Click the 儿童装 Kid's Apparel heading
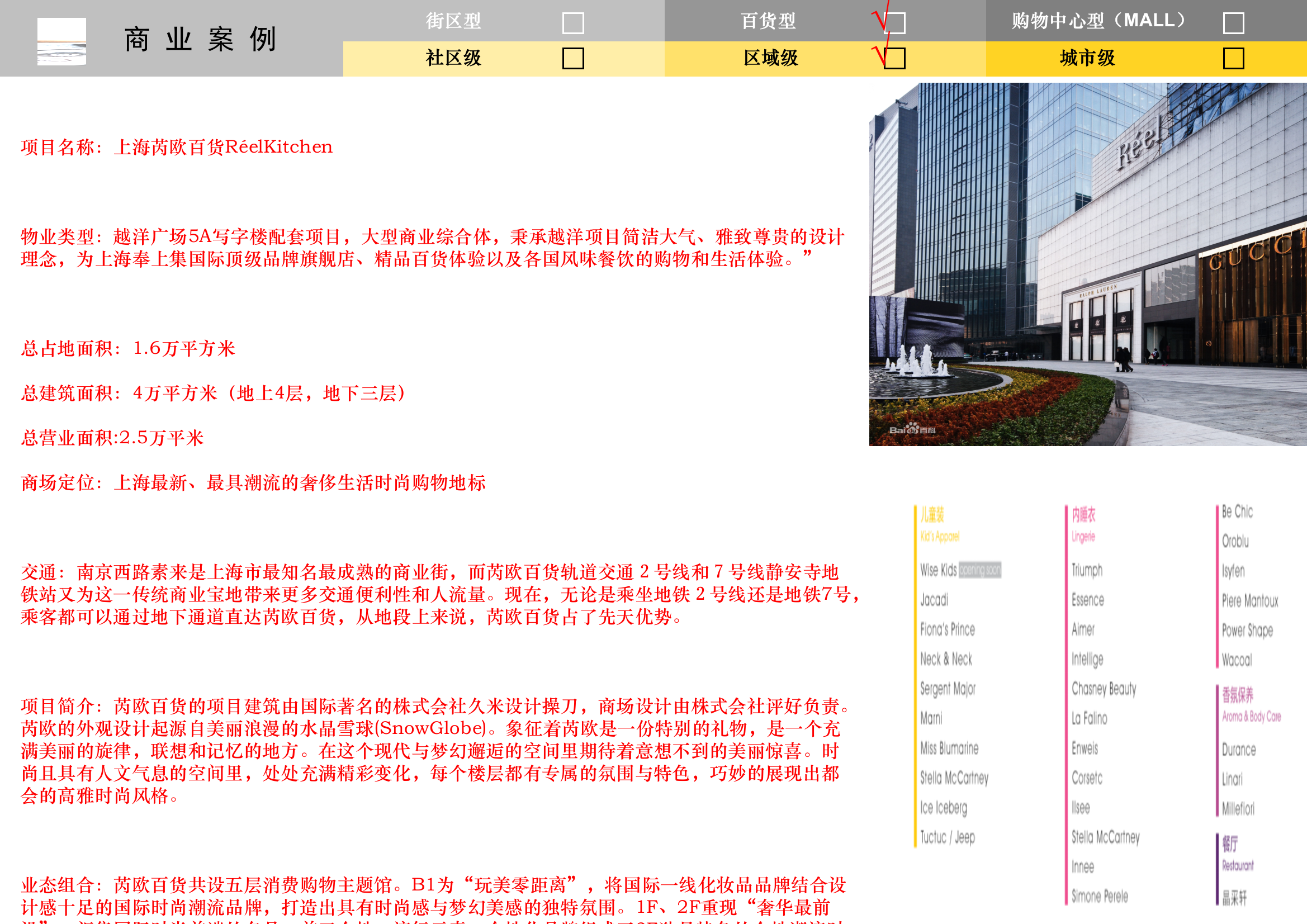 (940, 524)
